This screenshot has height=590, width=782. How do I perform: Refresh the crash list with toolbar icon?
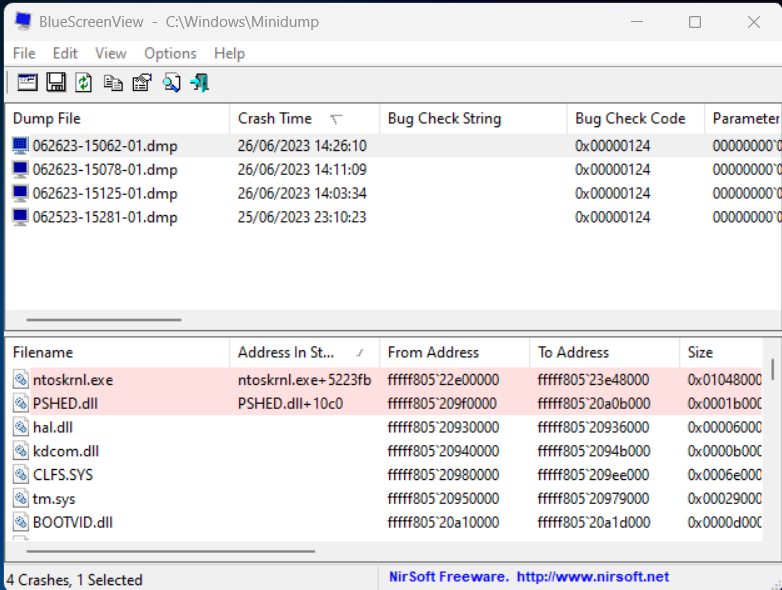point(84,82)
